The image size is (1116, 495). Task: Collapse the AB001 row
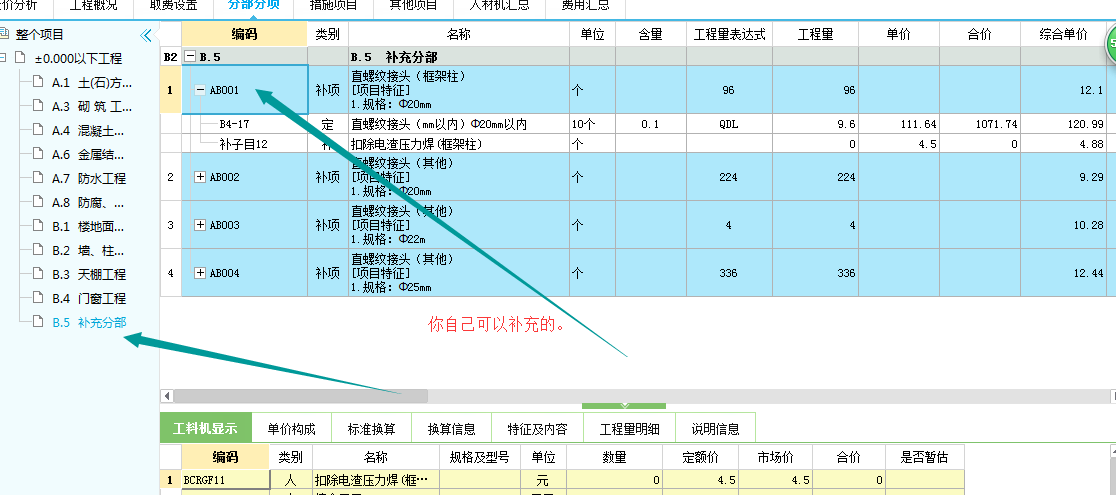click(x=201, y=90)
